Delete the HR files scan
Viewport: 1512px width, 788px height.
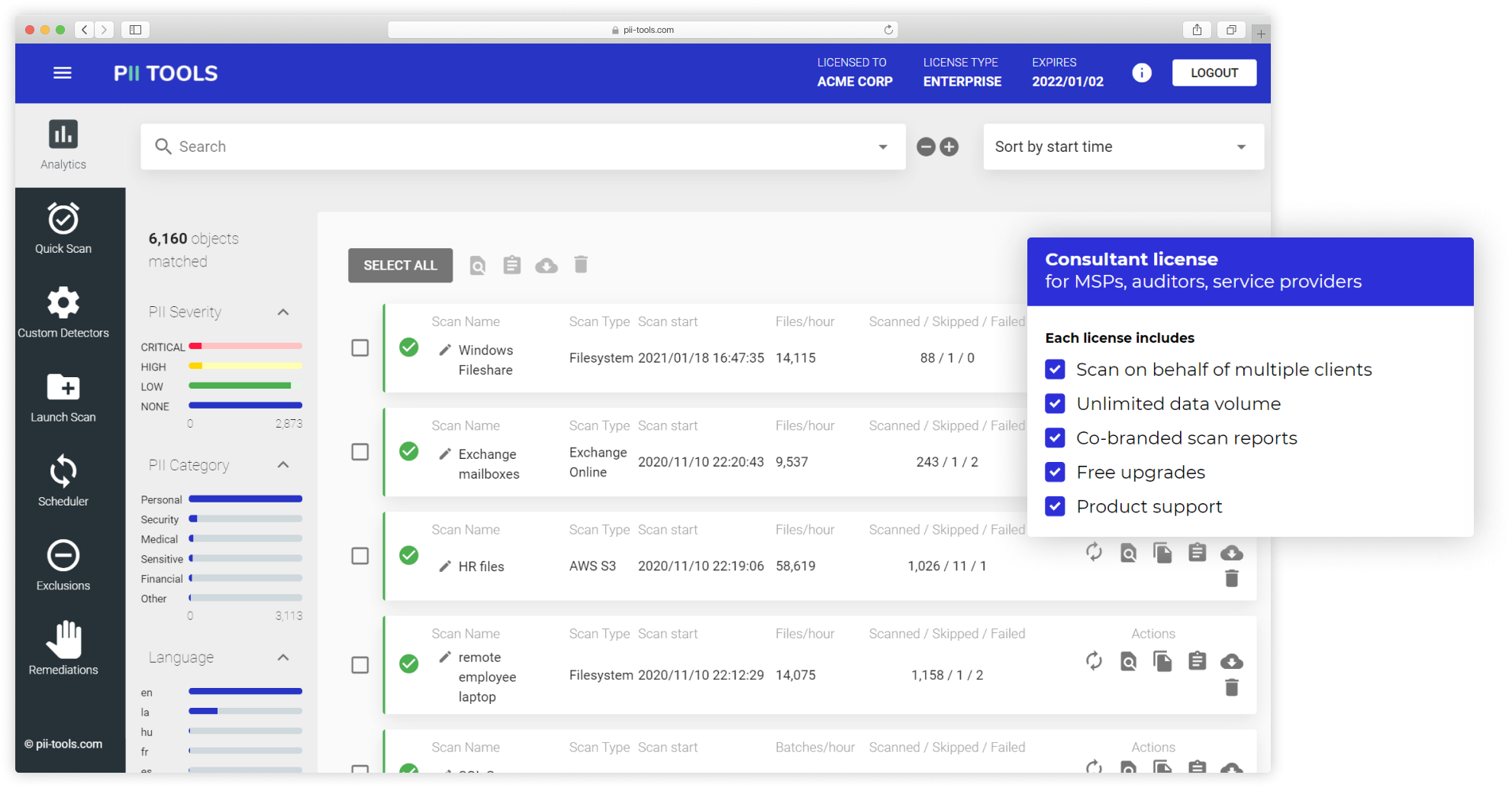(1231, 578)
